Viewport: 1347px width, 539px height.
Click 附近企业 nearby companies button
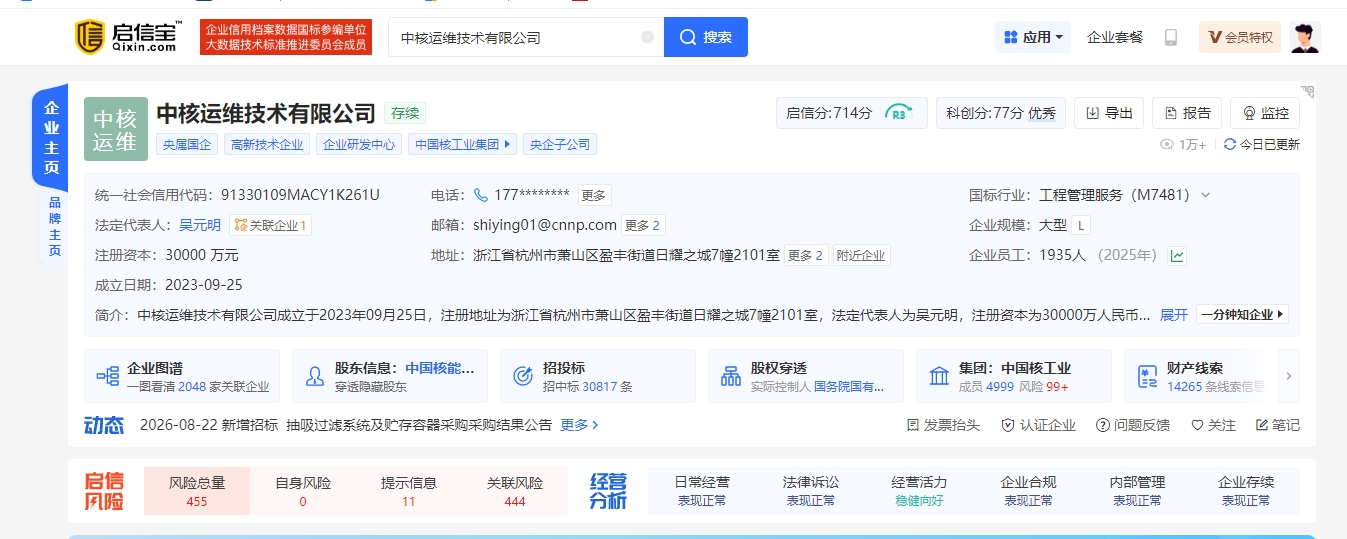point(861,255)
